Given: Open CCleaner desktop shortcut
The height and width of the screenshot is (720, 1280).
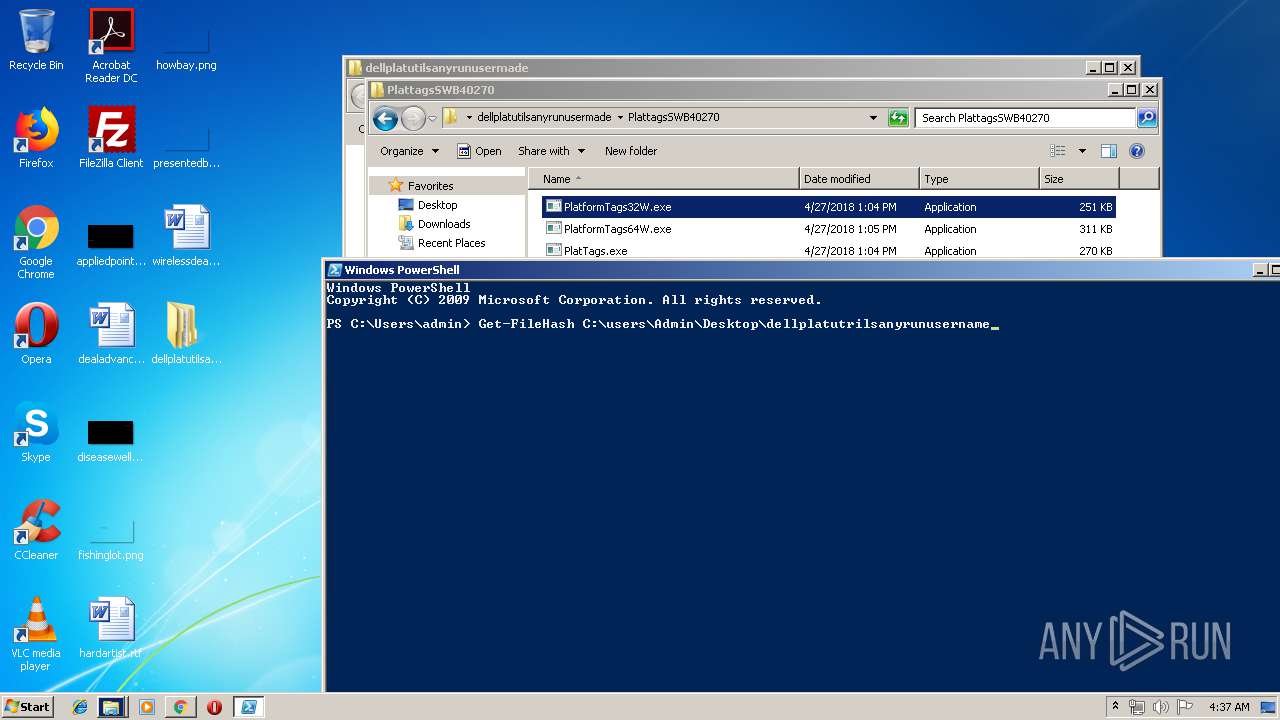Looking at the screenshot, I should click(x=36, y=530).
